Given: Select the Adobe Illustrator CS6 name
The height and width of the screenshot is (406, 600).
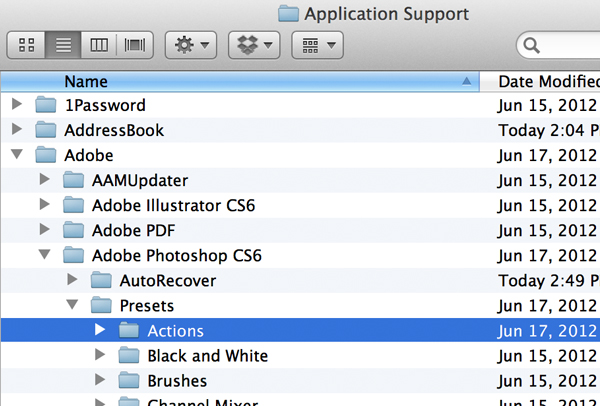Looking at the screenshot, I should (174, 205).
